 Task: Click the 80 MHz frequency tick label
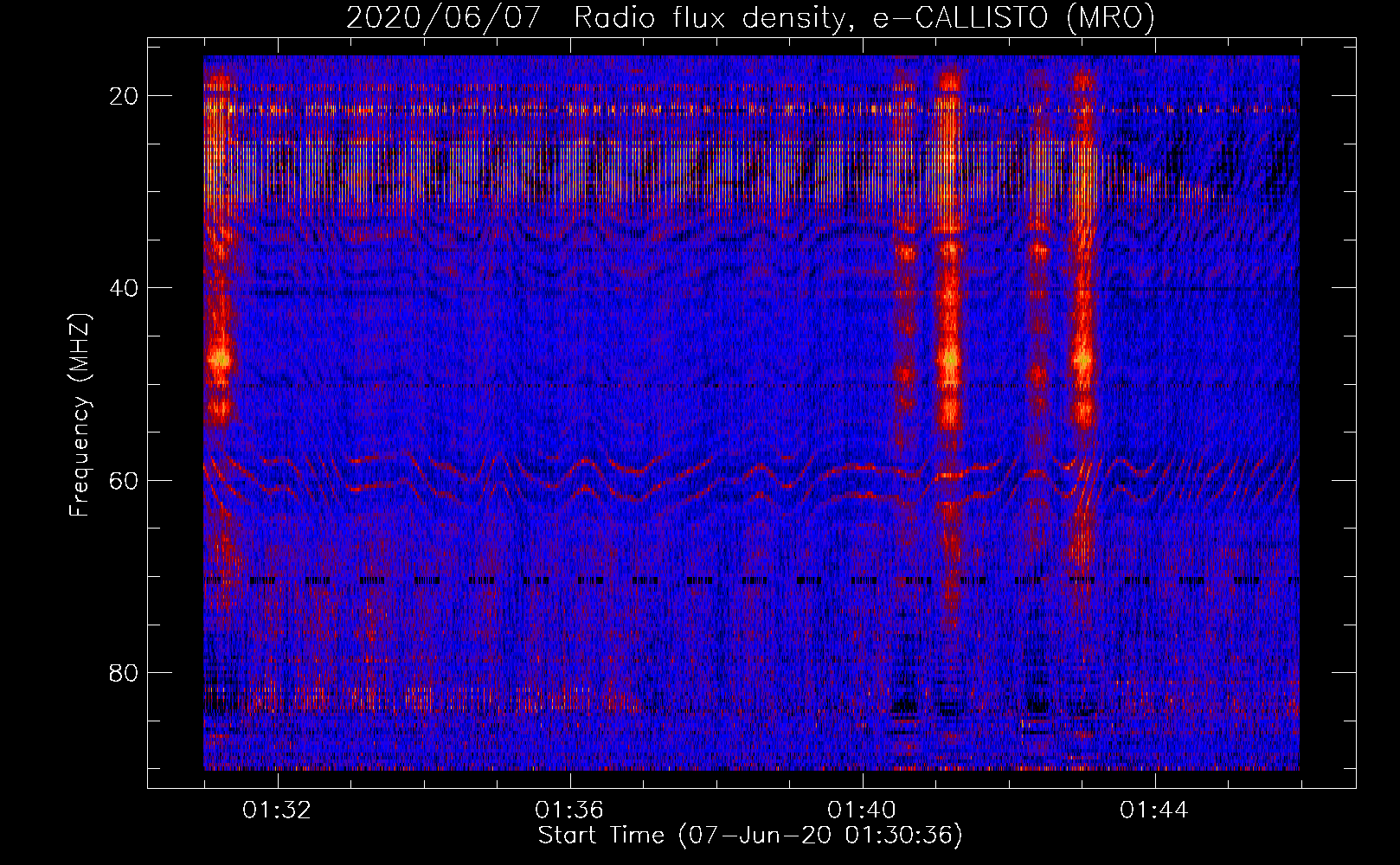coord(124,672)
